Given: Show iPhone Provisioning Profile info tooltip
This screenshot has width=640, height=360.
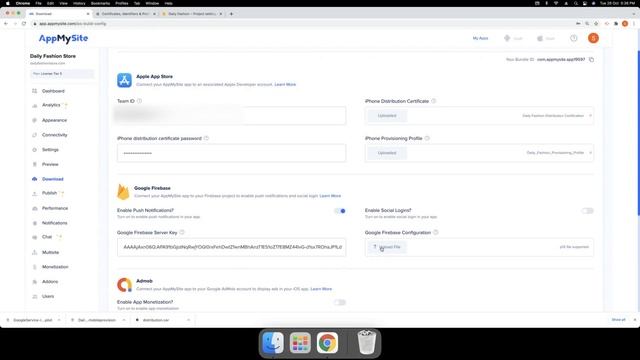Looking at the screenshot, I should click(427, 138).
